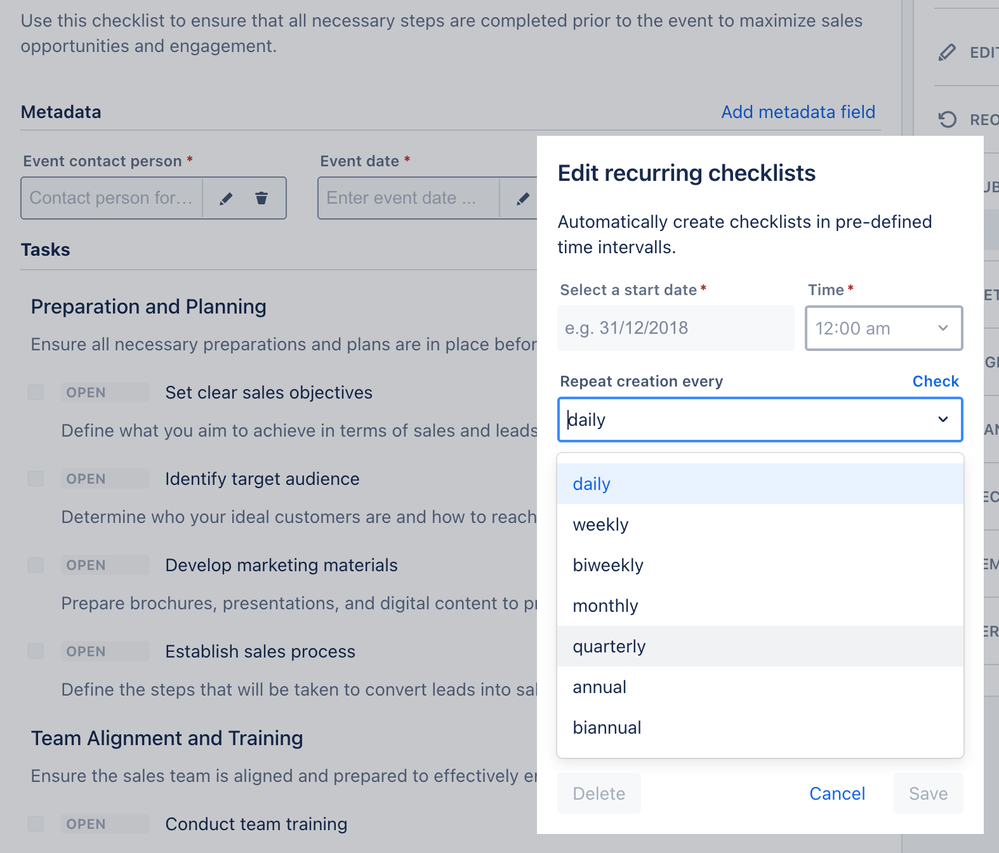
Task: Open the Recurring checklists icon in the sidebar
Action: point(947,119)
